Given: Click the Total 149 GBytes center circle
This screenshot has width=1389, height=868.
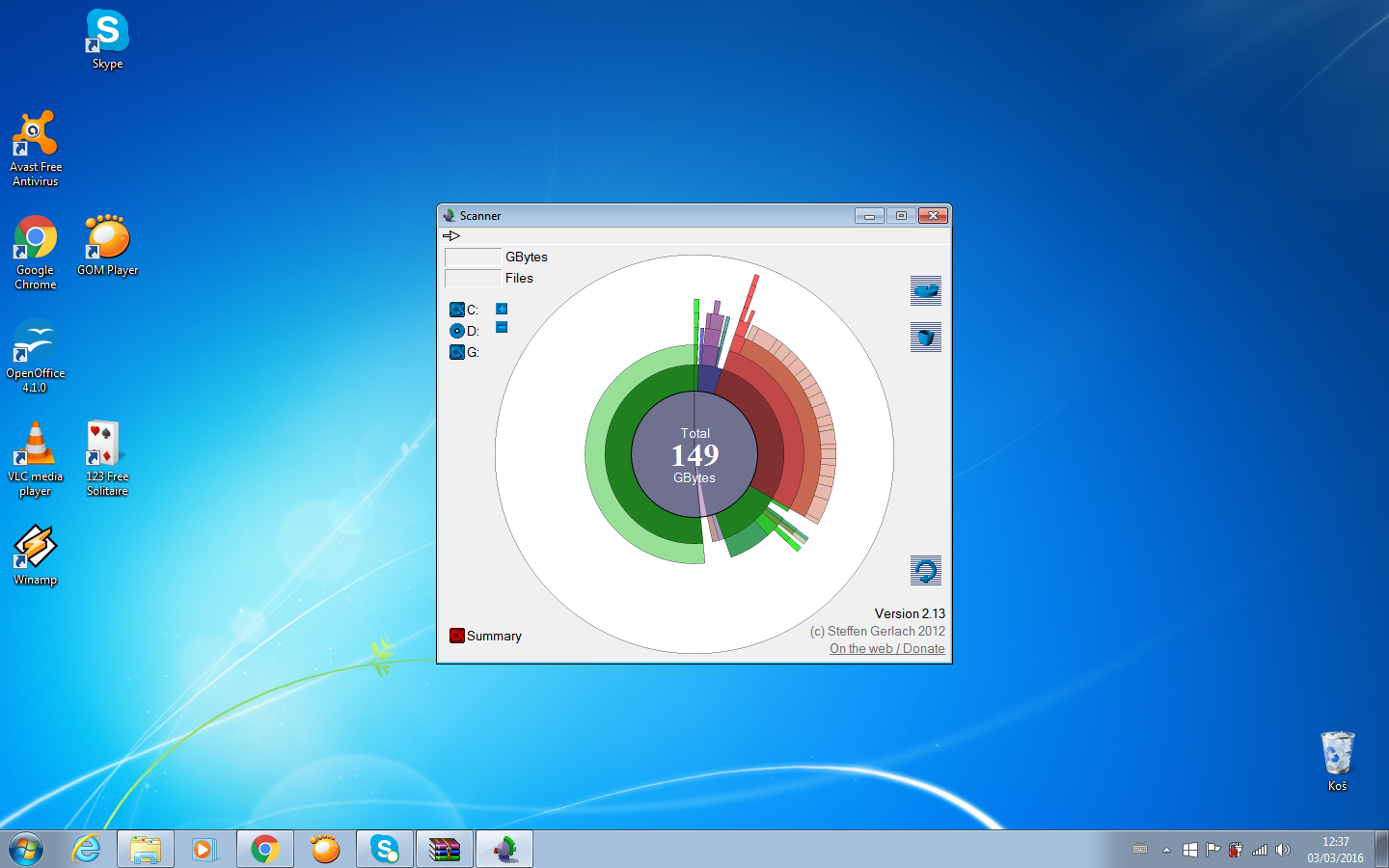Looking at the screenshot, I should point(694,454).
